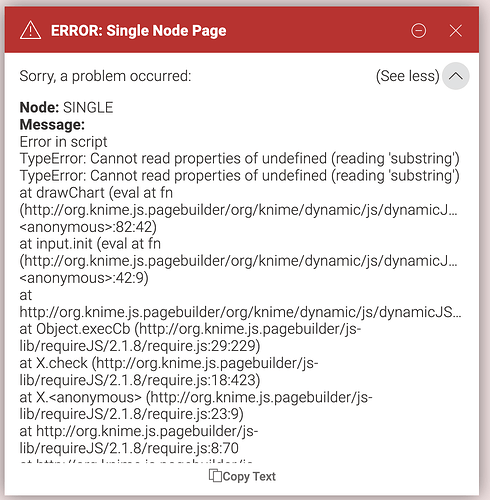Click the 'Error in script' line
490x500 pixels.
point(63,142)
